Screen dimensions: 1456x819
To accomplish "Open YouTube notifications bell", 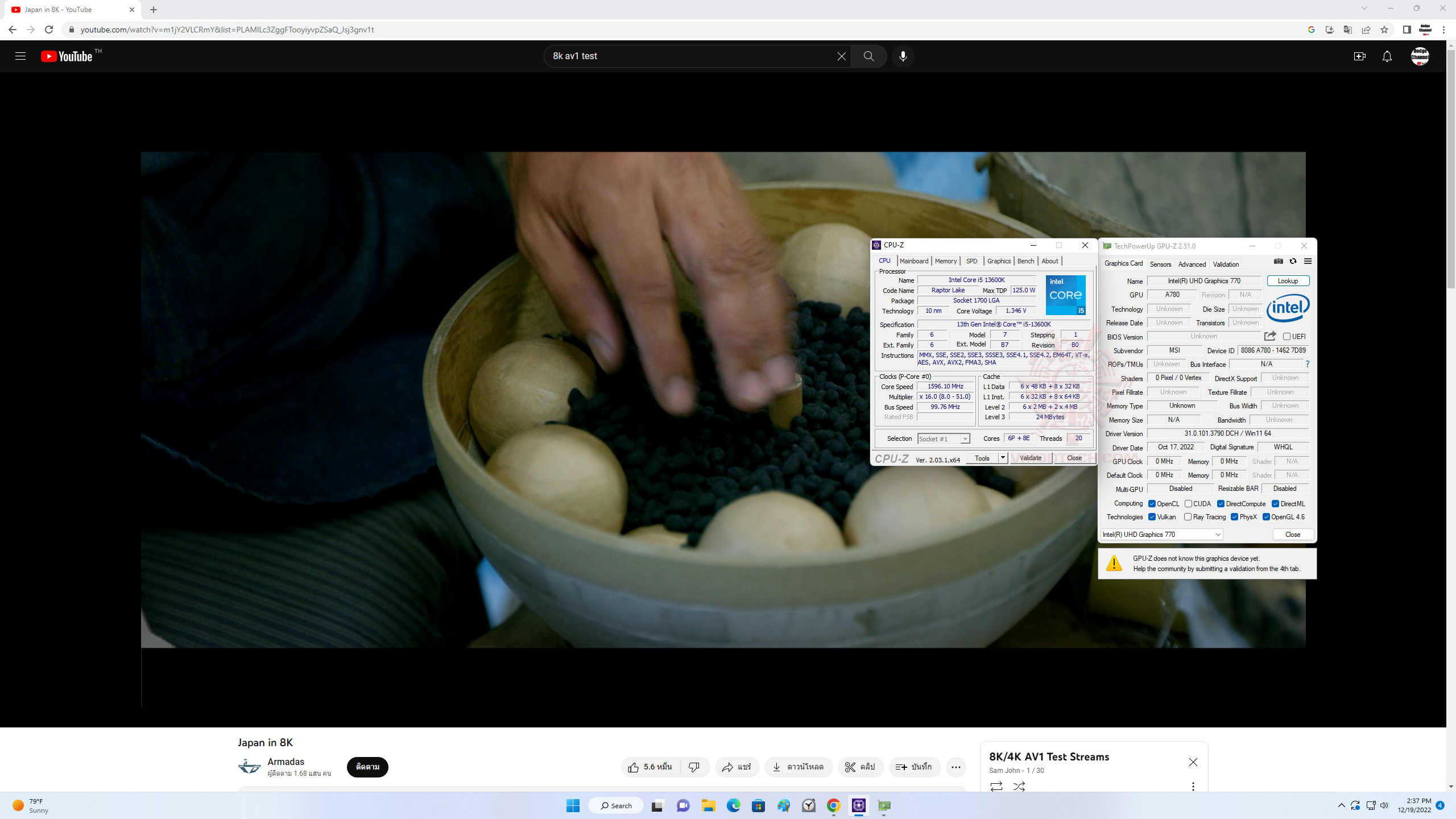I will tap(1387, 56).
